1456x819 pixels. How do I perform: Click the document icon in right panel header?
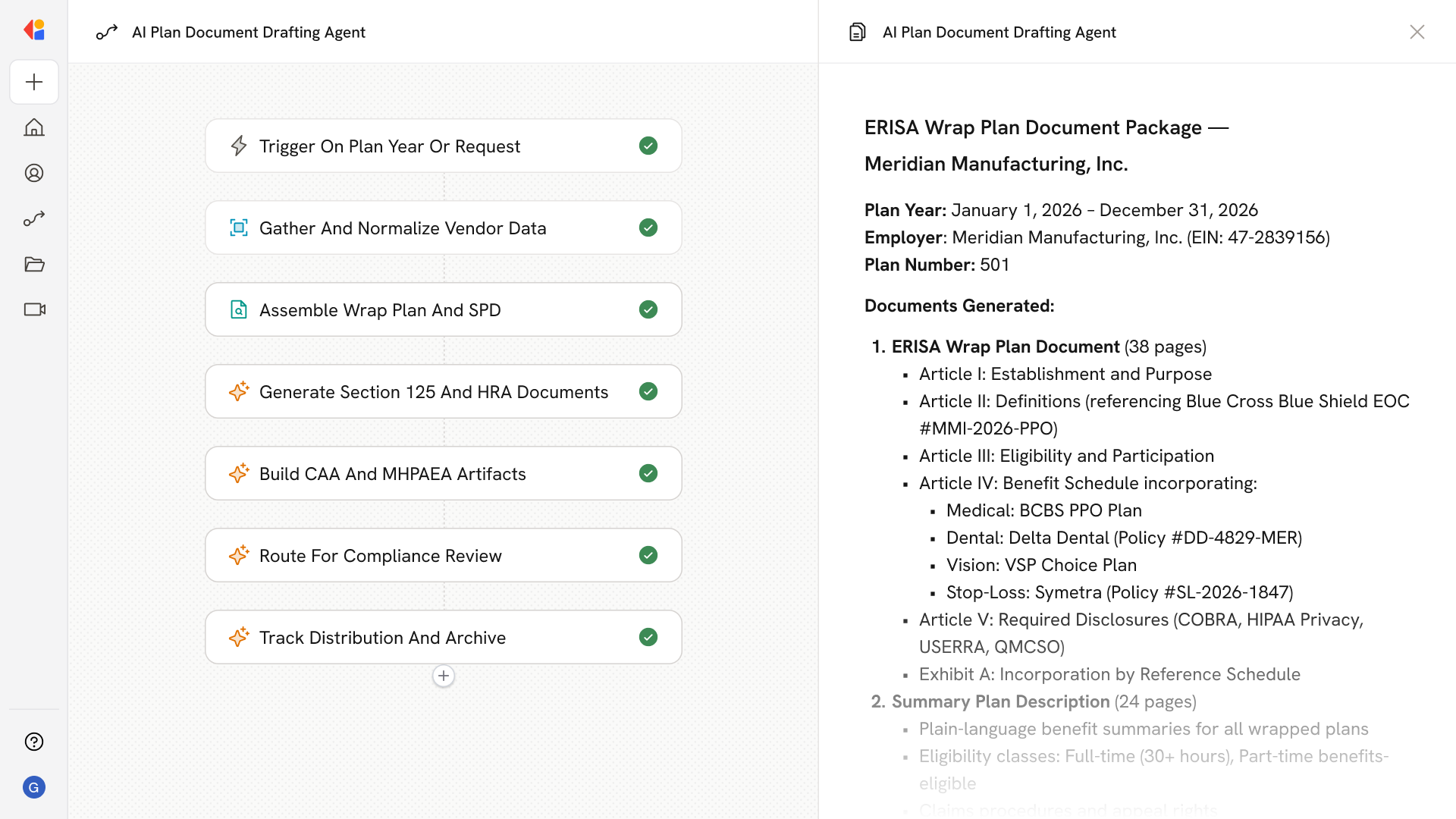[857, 32]
